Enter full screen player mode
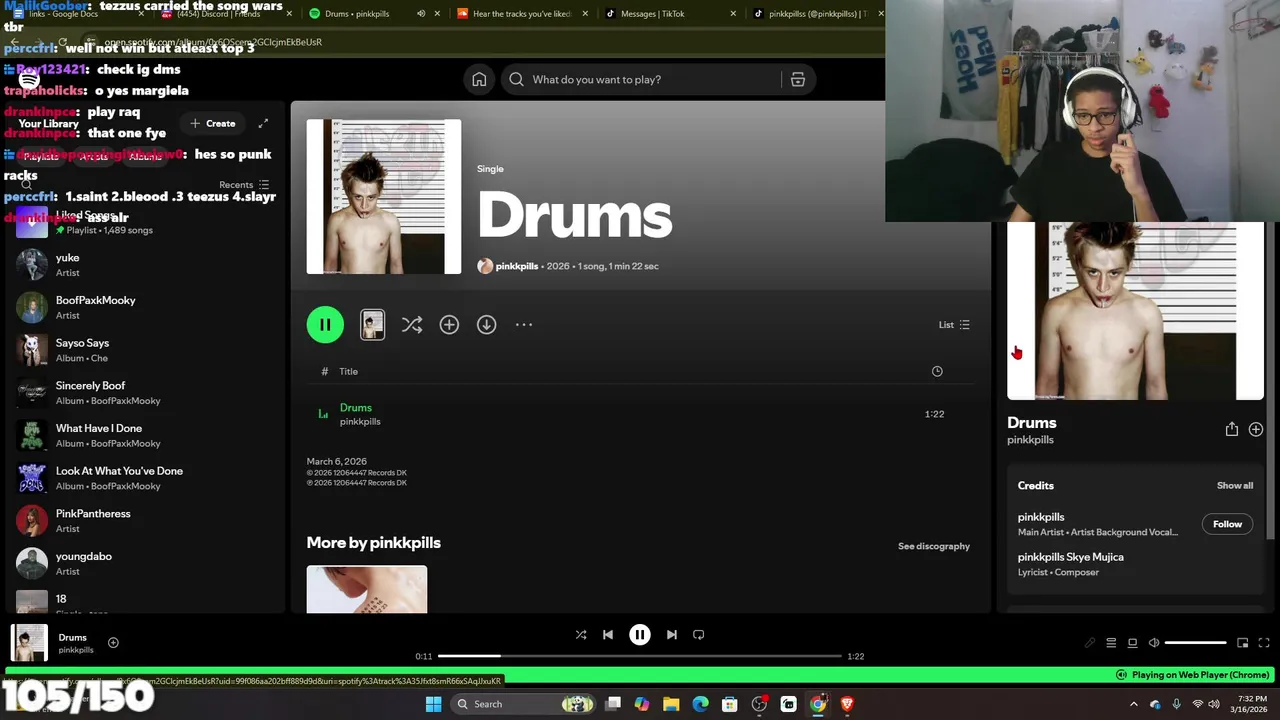 (1264, 643)
